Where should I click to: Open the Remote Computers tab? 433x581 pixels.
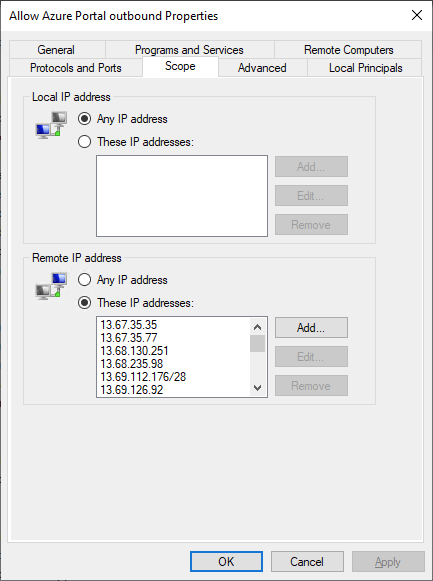coord(349,50)
